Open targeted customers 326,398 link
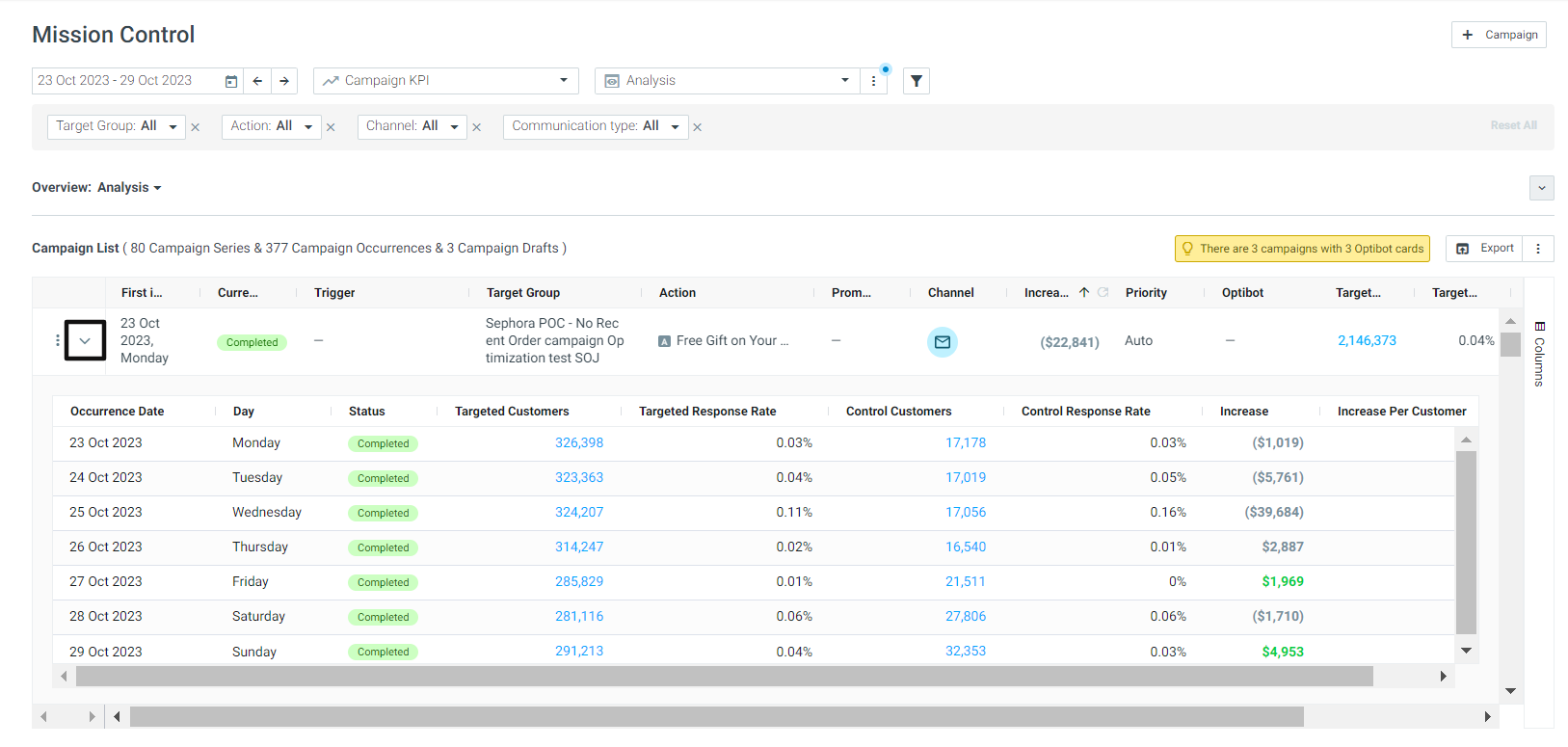Image resolution: width=1568 pixels, height=747 pixels. (579, 443)
